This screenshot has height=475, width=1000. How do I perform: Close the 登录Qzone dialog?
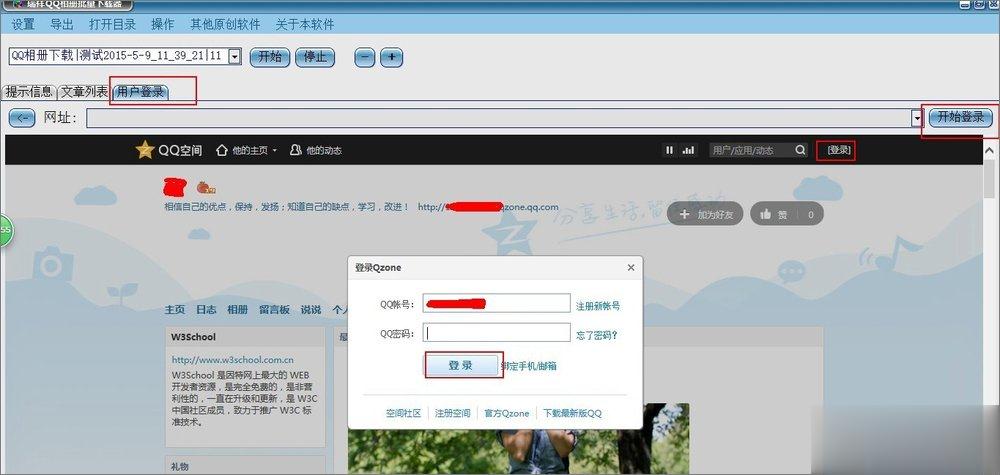[x=631, y=267]
